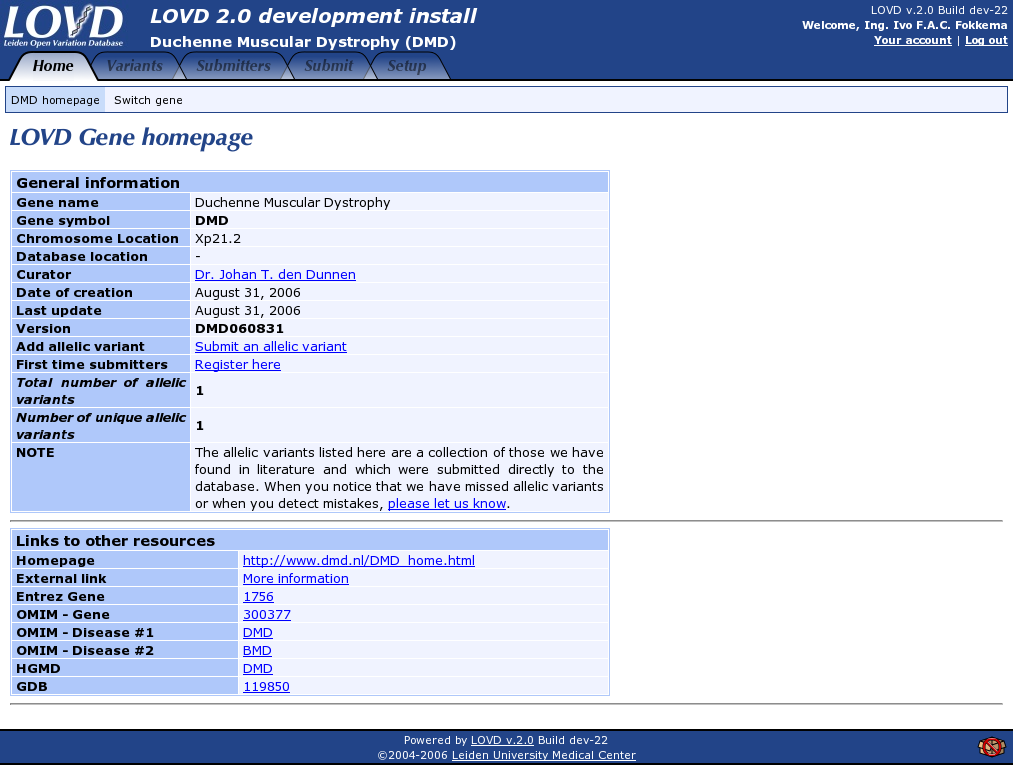1013x765 pixels.
Task: Click the LOVD logo in header
Action: coord(63,26)
